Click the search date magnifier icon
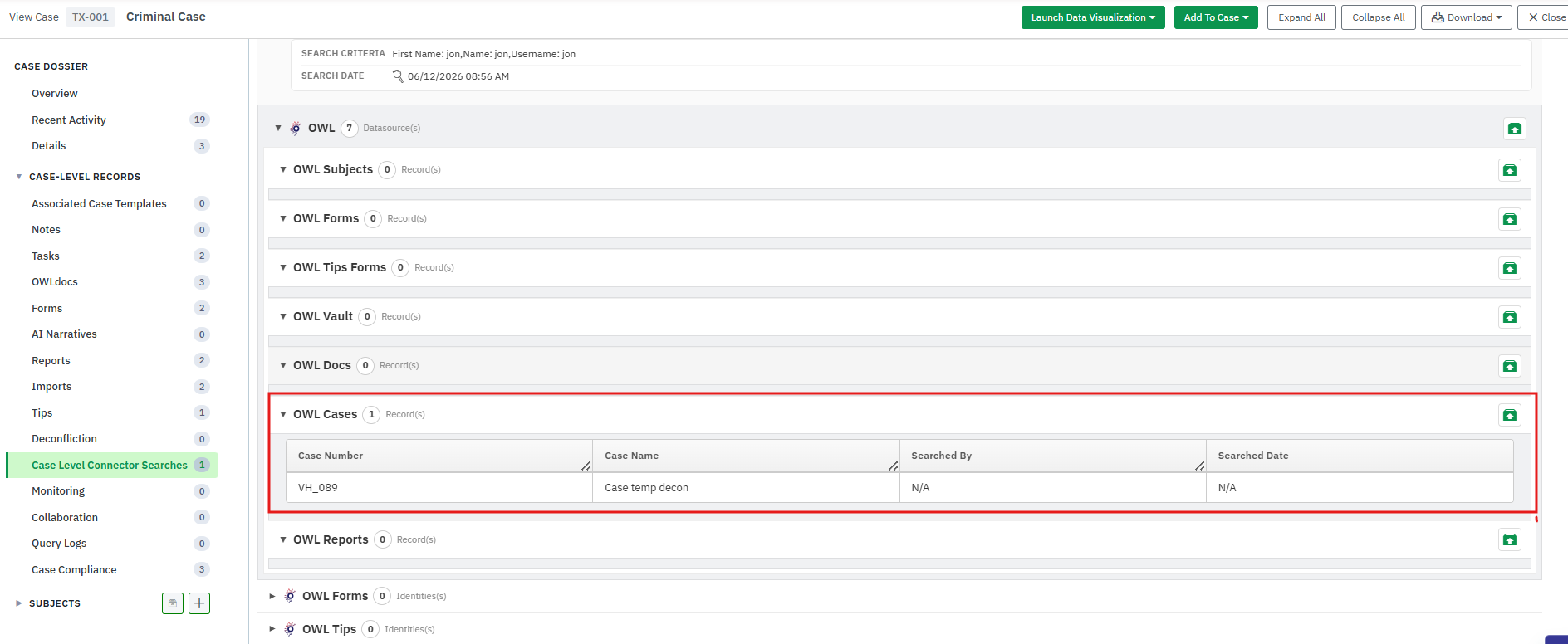Image resolution: width=1568 pixels, height=644 pixels. tap(398, 76)
